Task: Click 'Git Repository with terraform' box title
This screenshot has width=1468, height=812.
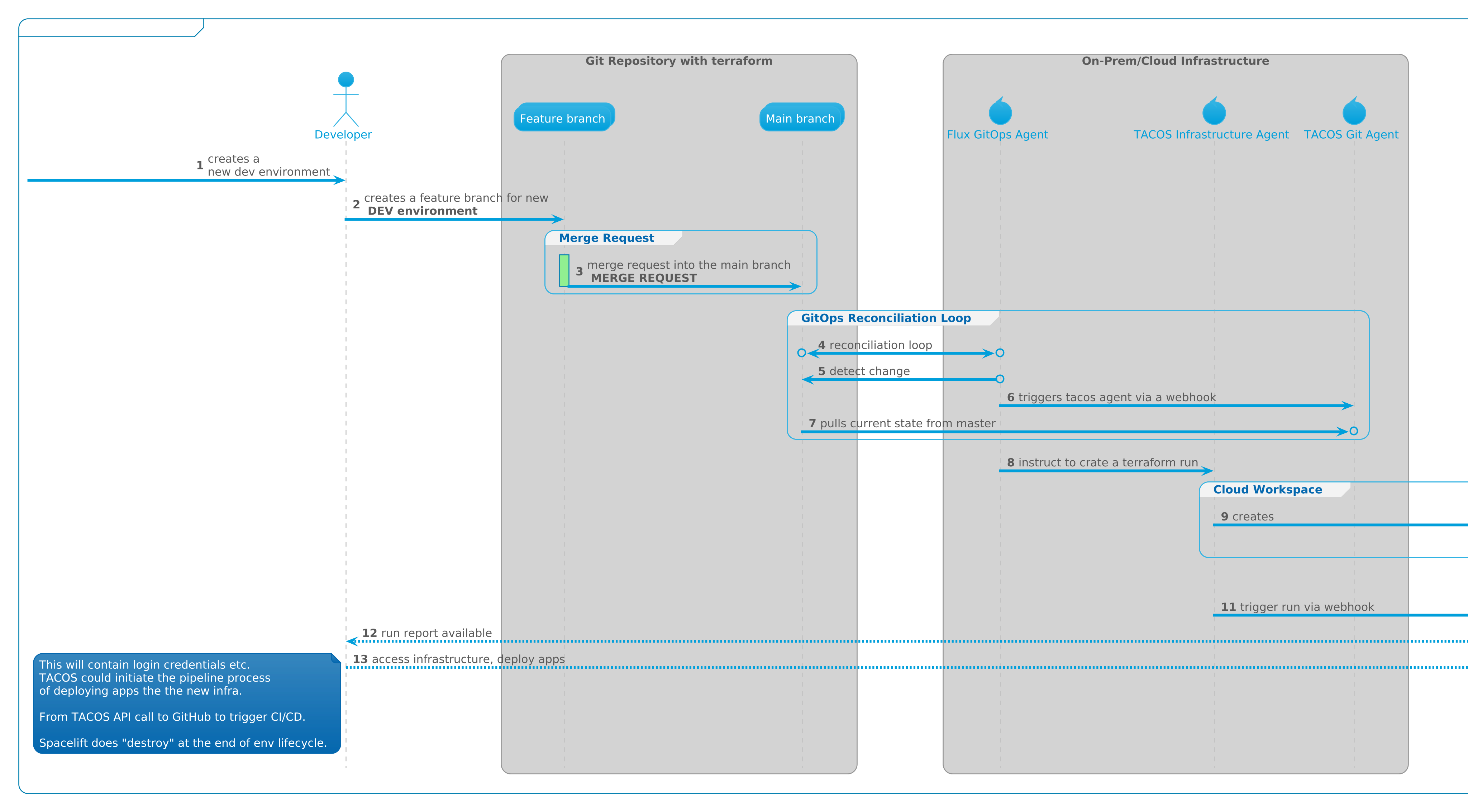Action: point(679,61)
